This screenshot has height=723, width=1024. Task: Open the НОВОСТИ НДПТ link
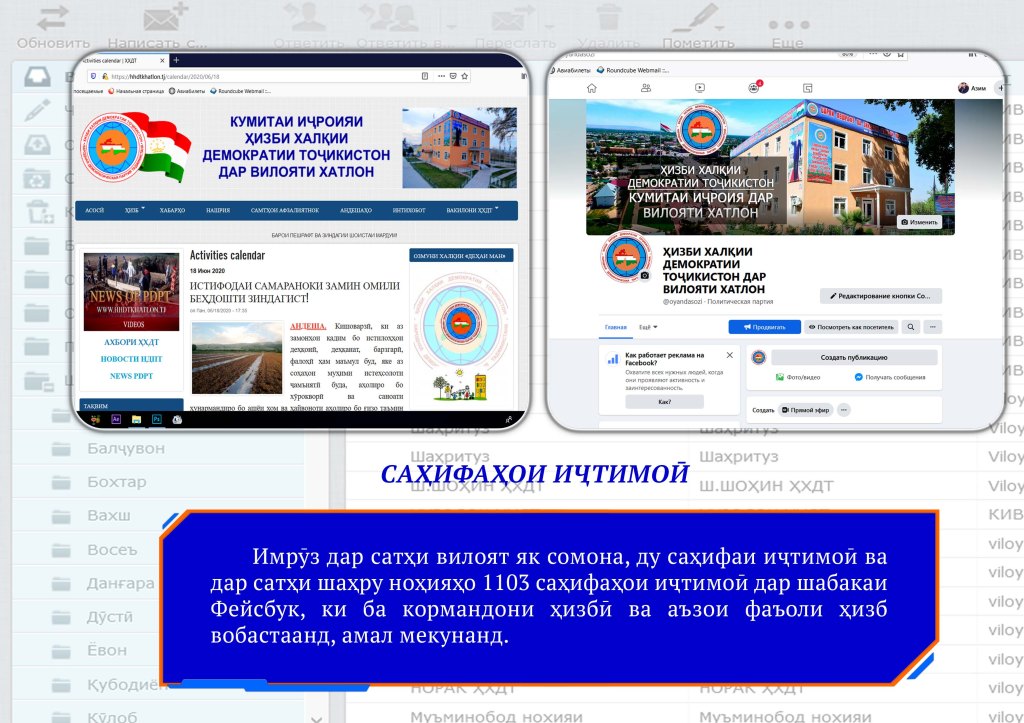tap(131, 359)
